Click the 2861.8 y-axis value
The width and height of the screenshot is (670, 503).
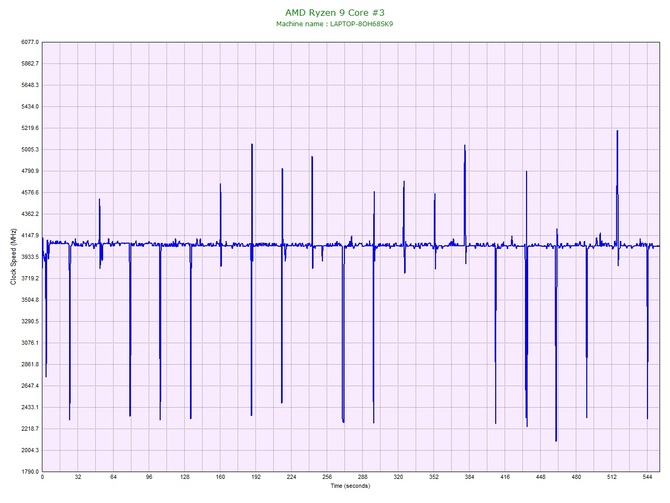[30, 364]
